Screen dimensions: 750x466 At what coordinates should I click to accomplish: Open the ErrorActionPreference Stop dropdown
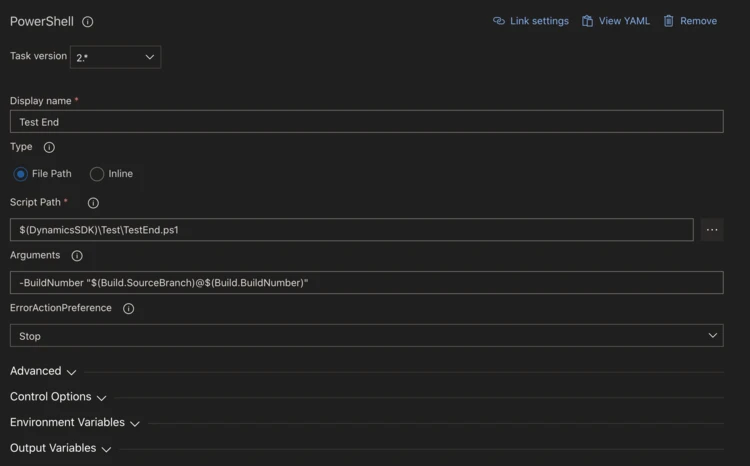[x=366, y=336]
